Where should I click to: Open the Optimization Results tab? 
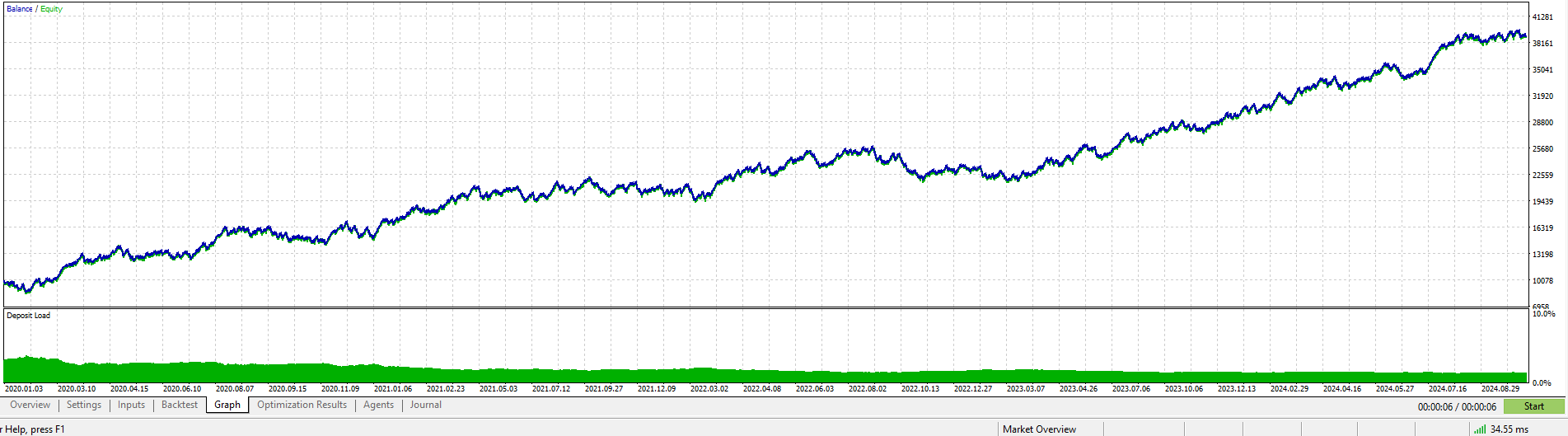point(302,405)
